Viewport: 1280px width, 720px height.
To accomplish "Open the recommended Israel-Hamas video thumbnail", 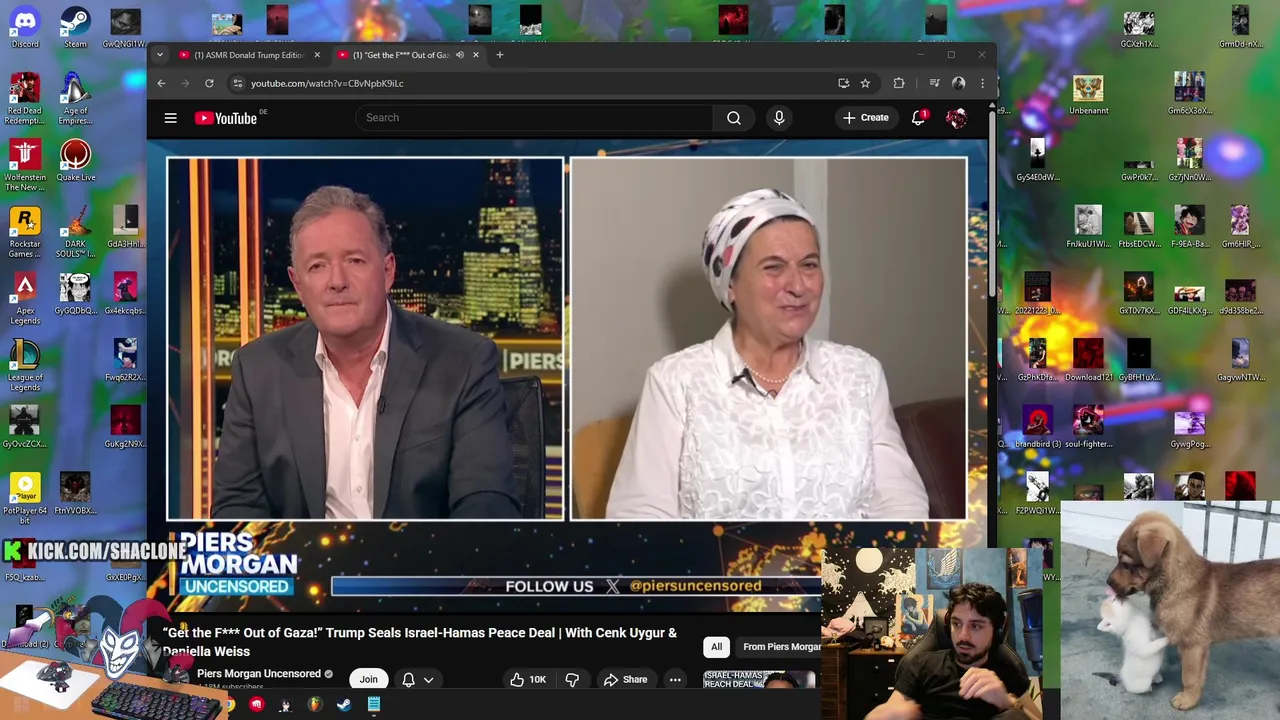I will point(760,680).
